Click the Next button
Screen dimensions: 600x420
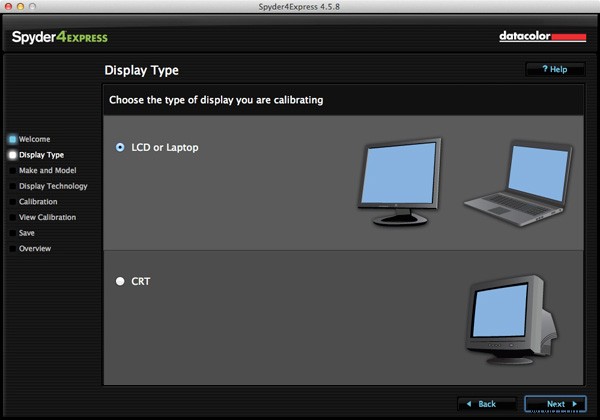555,404
